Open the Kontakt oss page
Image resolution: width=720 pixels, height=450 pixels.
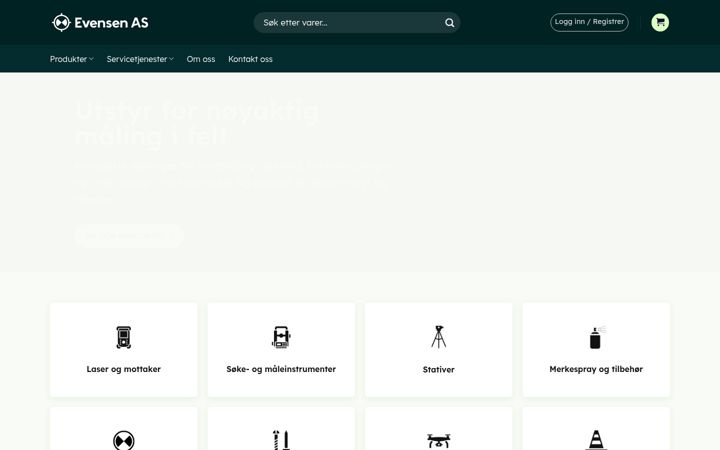[250, 59]
